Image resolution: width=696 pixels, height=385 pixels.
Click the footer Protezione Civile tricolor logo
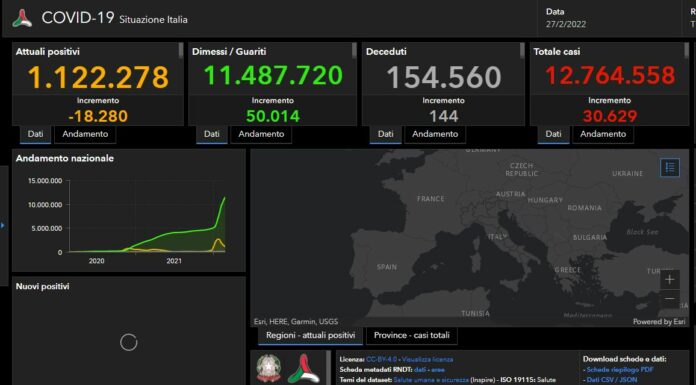(304, 368)
